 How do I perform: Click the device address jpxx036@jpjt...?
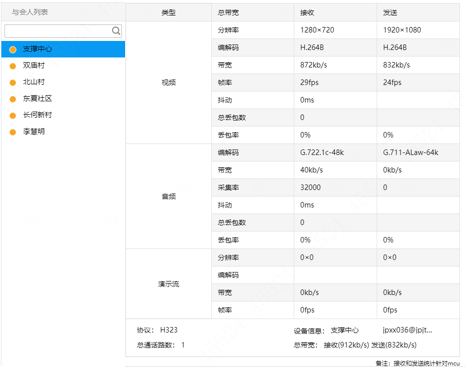coord(407,330)
